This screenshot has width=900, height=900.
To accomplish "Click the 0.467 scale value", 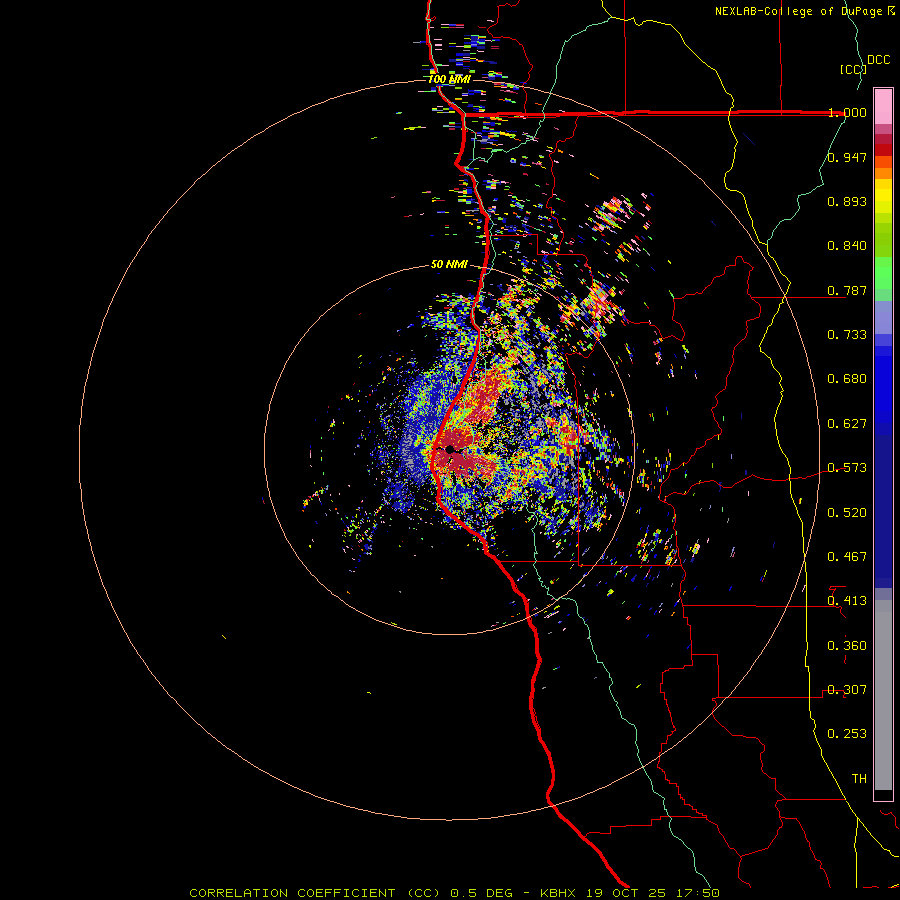I will point(847,557).
